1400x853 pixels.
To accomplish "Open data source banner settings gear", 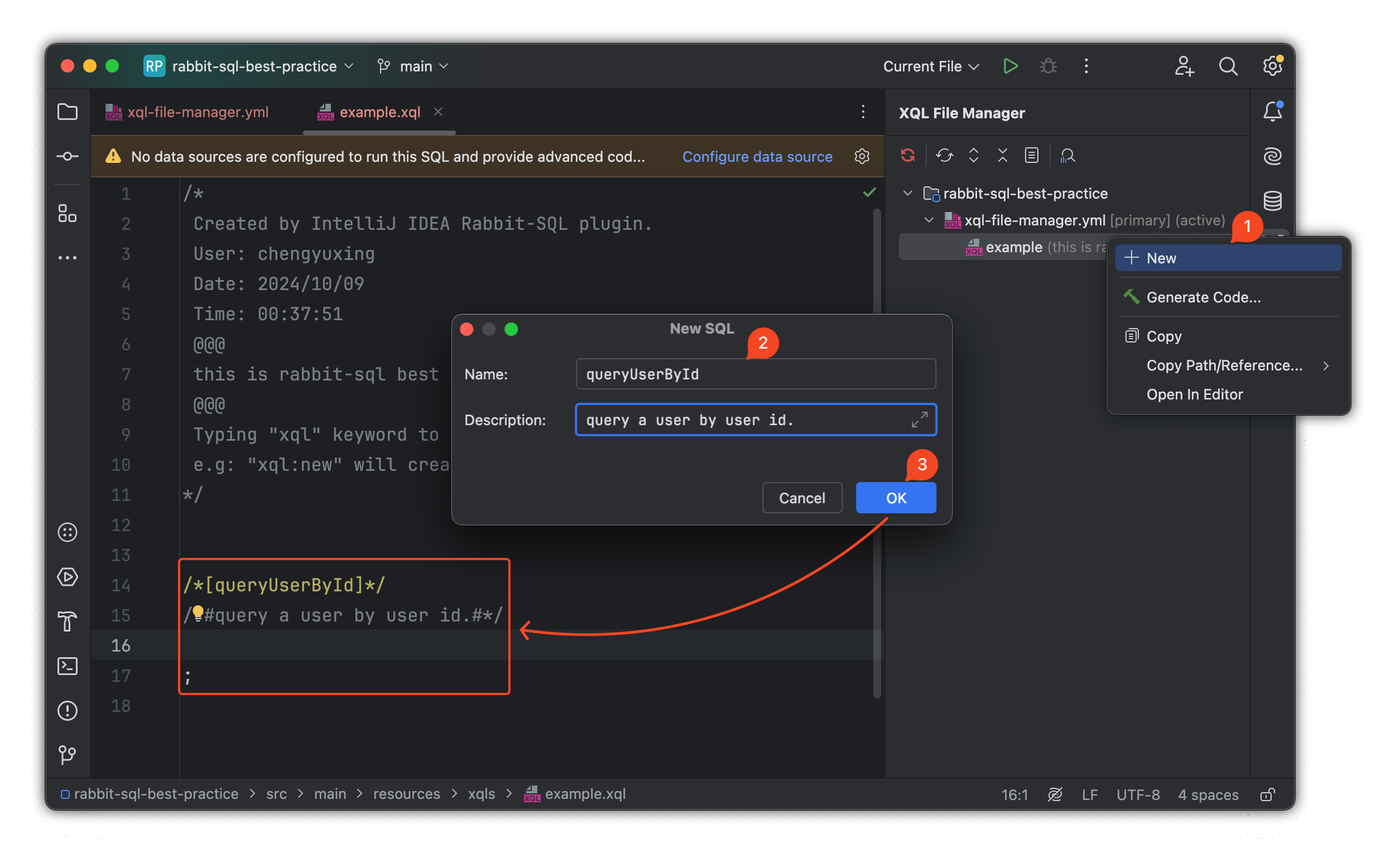I will 863,156.
